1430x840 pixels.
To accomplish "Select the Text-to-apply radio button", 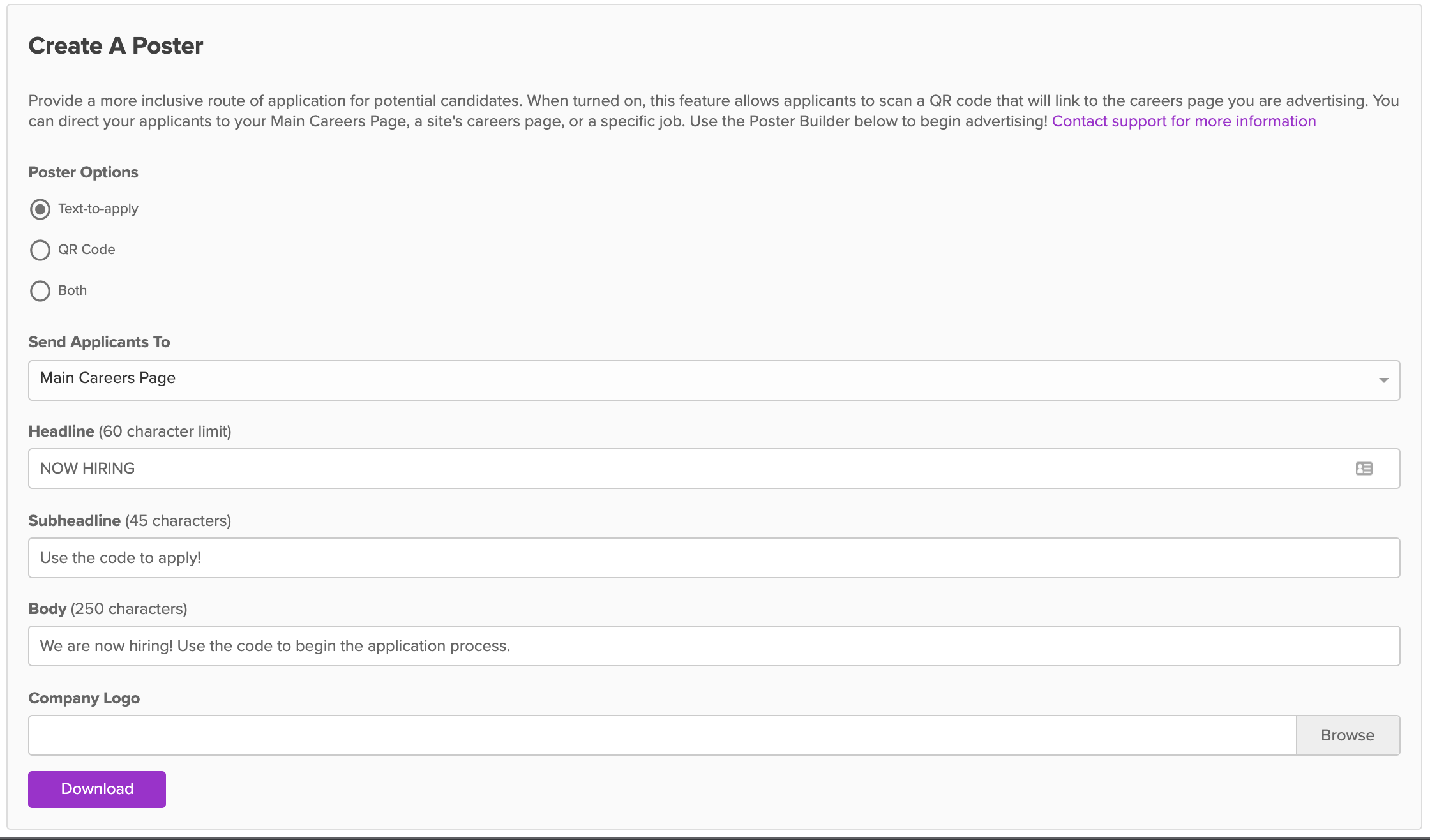I will pos(40,209).
